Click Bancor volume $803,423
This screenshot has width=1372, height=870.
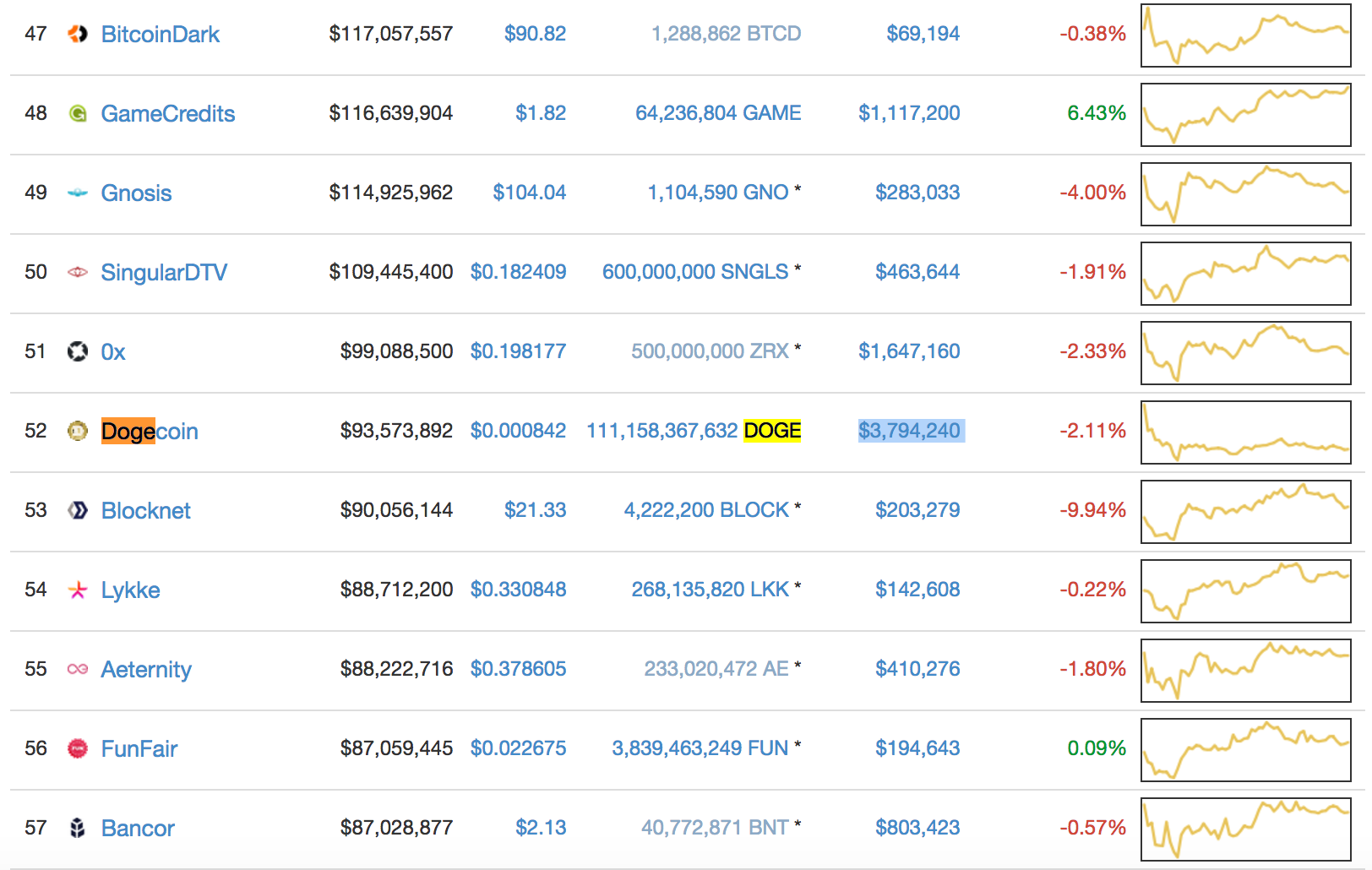(x=917, y=828)
